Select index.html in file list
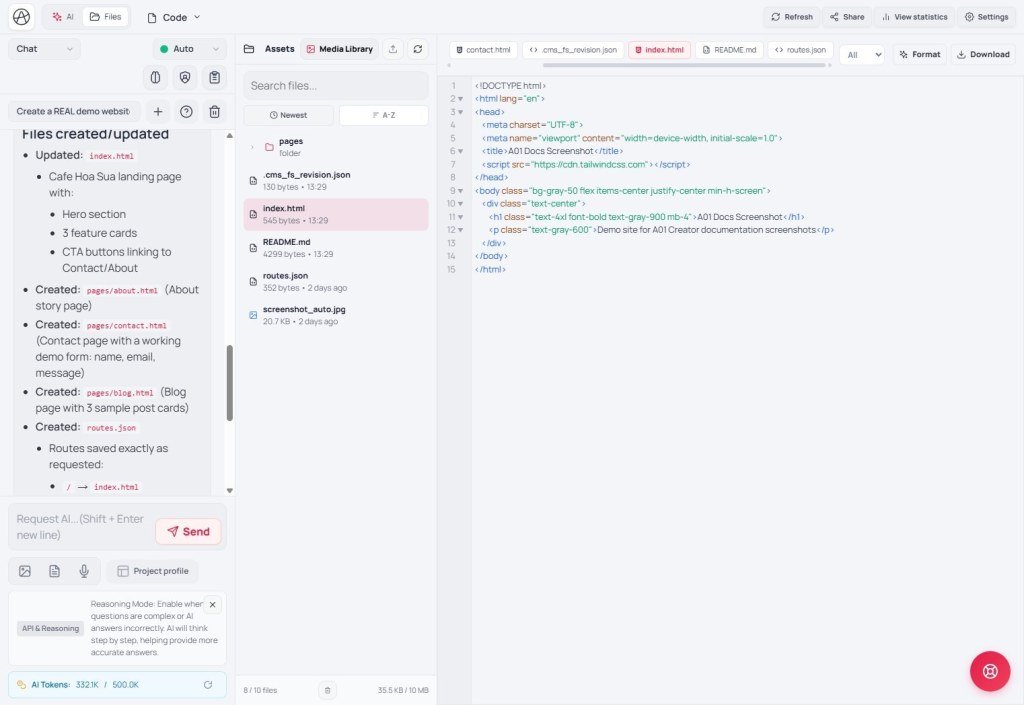Viewport: 1024px width, 705px height. [x=336, y=214]
